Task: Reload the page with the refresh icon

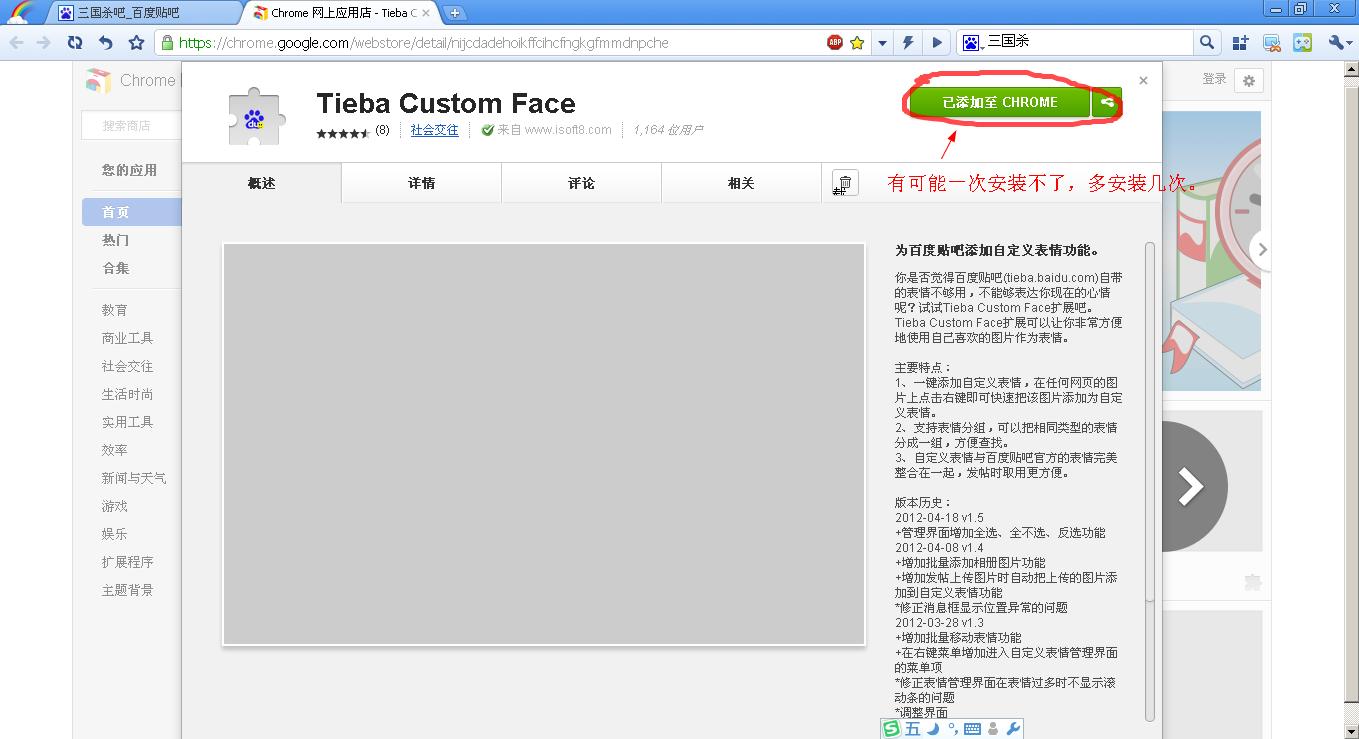Action: coord(75,42)
